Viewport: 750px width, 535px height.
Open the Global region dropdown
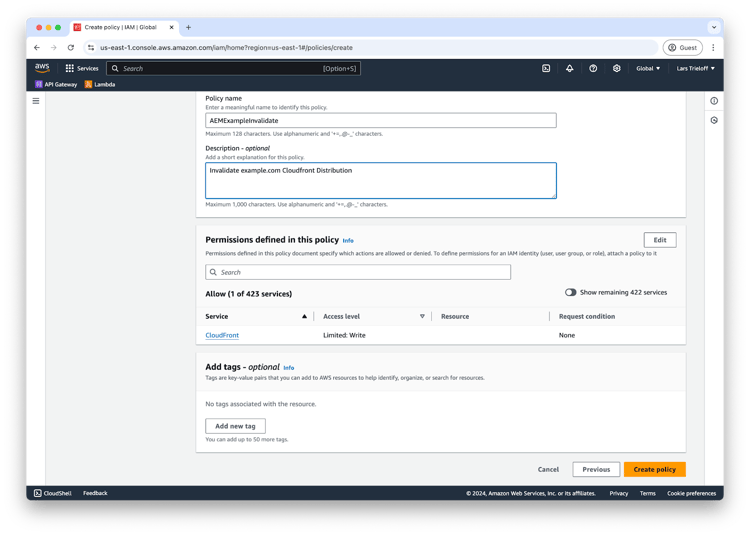[x=648, y=68]
